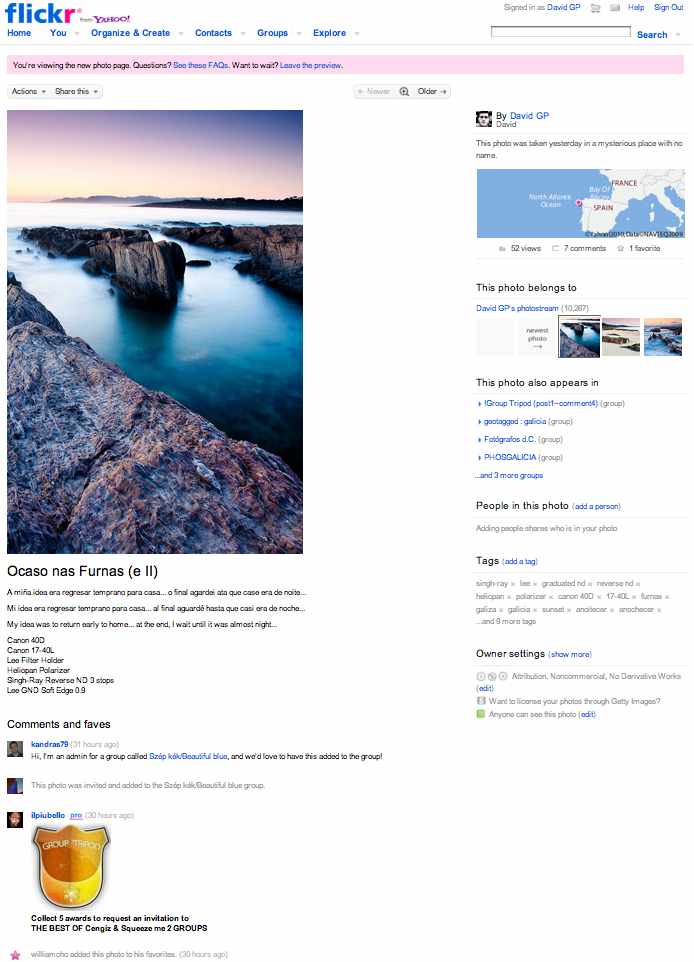The height and width of the screenshot is (962, 694).
Task: Click the add a tag link
Action: [x=520, y=561]
